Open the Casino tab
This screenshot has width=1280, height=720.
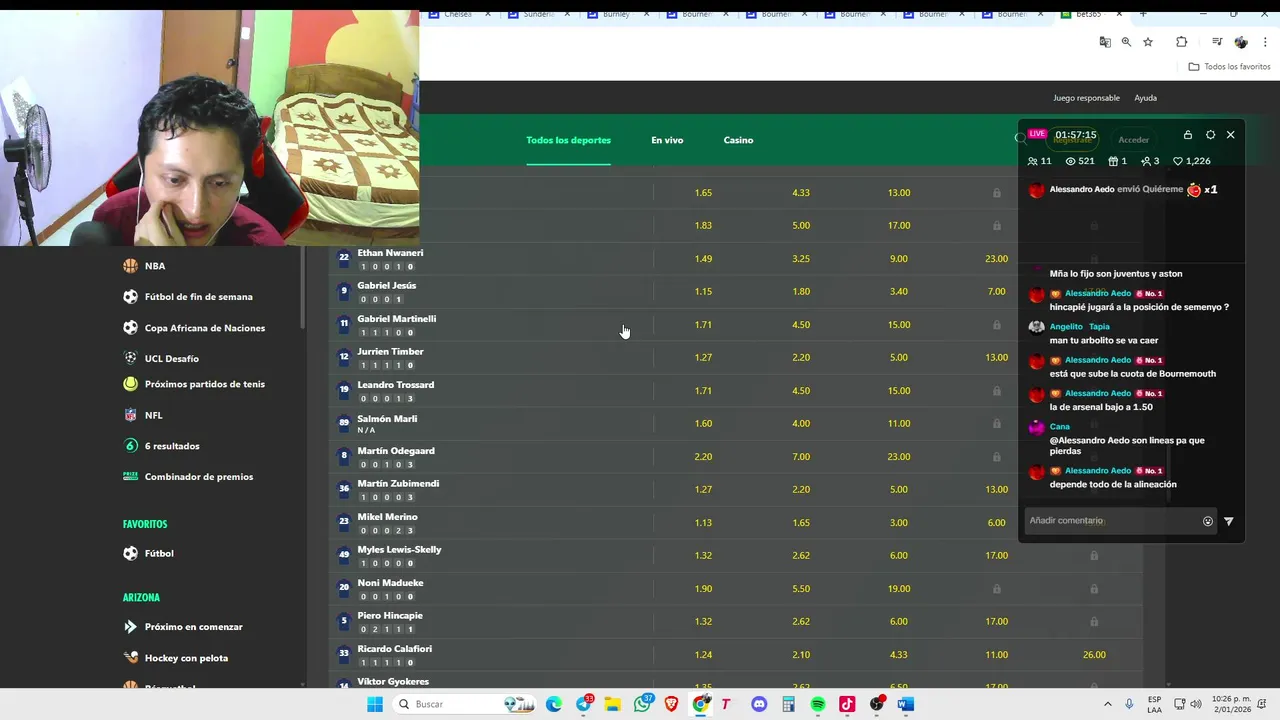pyautogui.click(x=738, y=140)
